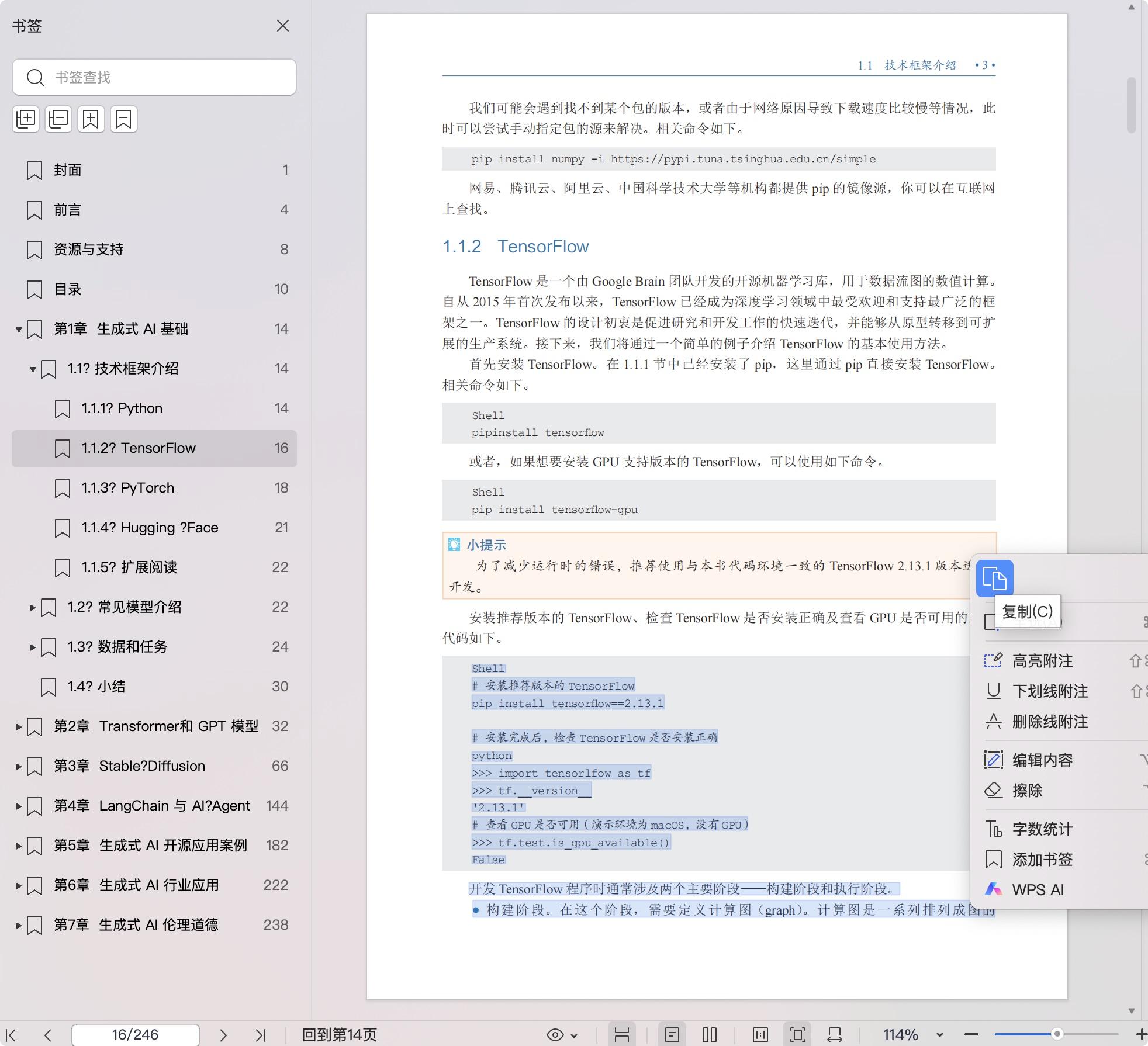
Task: Expand 第4章 LangChain 与 AI Agent
Action: pos(19,806)
